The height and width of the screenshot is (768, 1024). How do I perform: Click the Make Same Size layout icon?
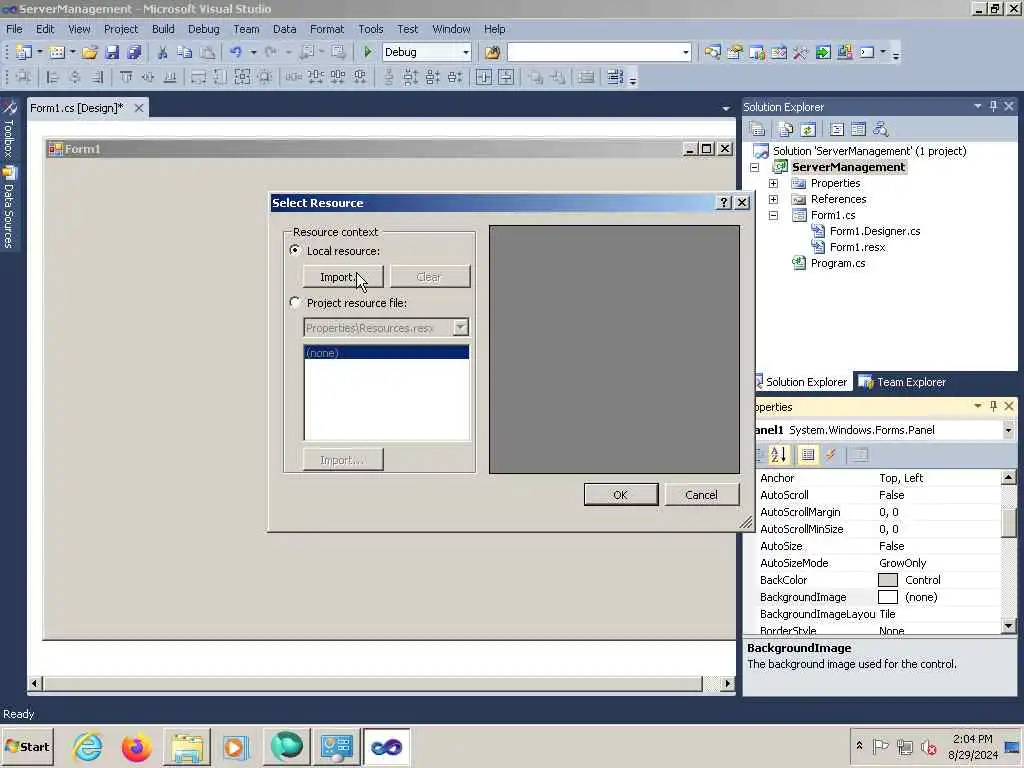pos(242,77)
